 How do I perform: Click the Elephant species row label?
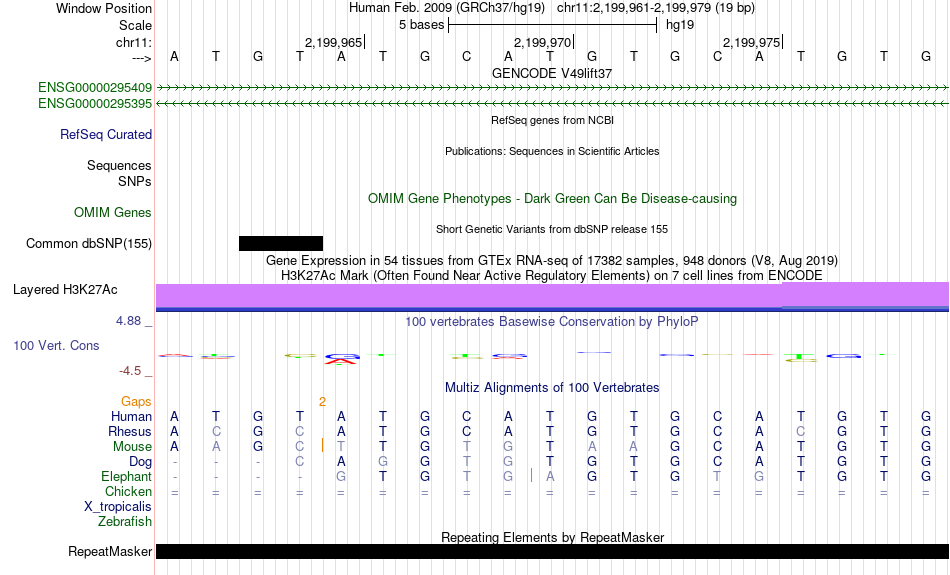(127, 476)
